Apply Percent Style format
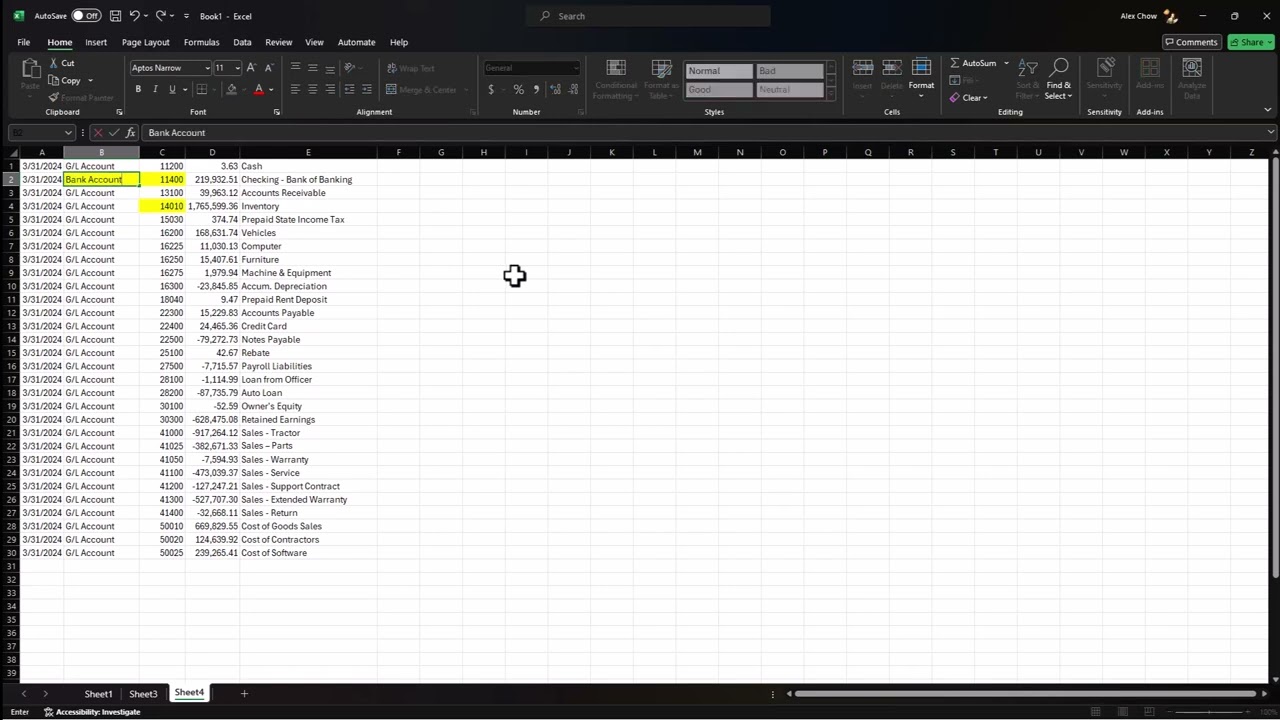Image resolution: width=1280 pixels, height=720 pixels. [518, 89]
